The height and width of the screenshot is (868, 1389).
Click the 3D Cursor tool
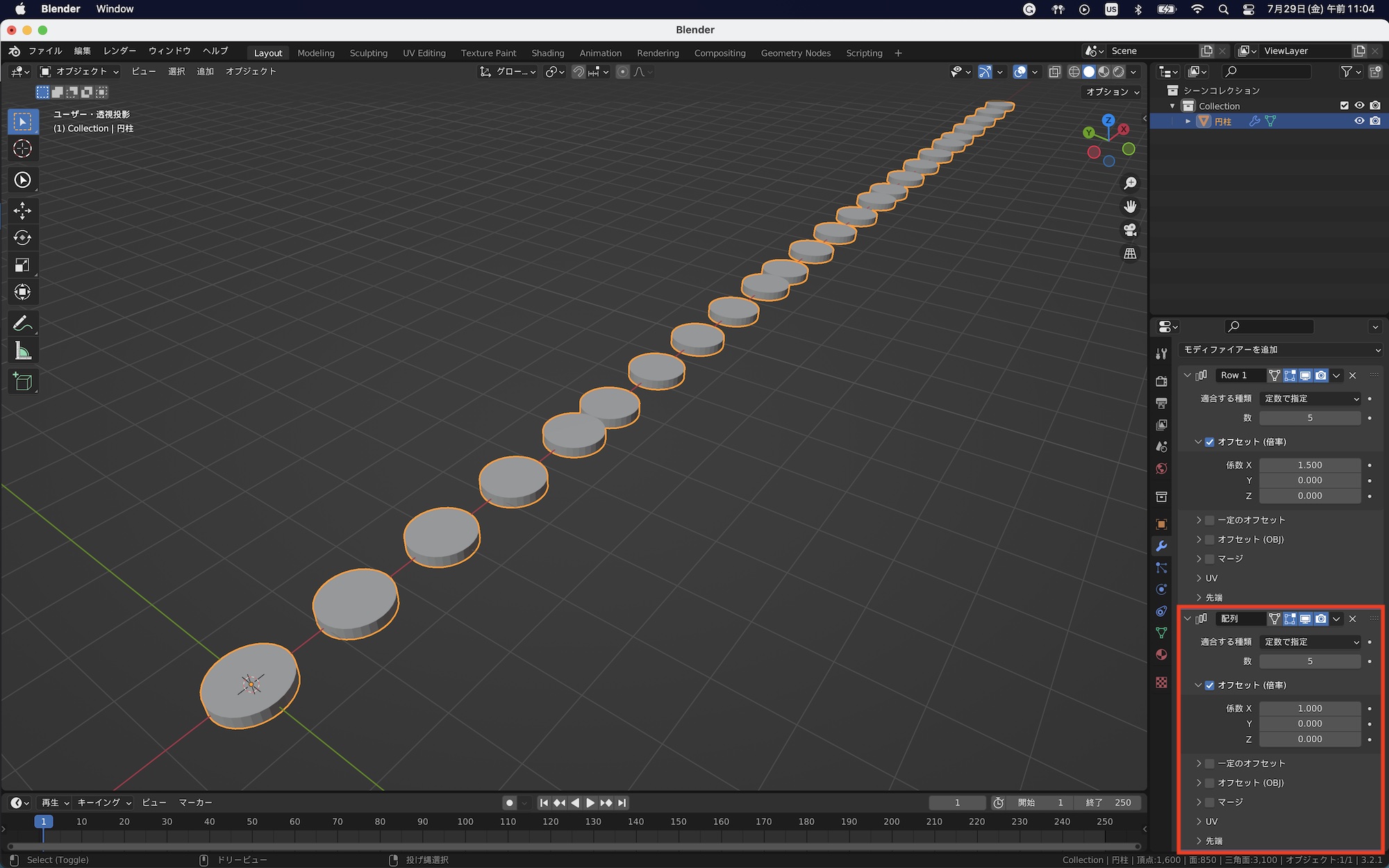22,149
